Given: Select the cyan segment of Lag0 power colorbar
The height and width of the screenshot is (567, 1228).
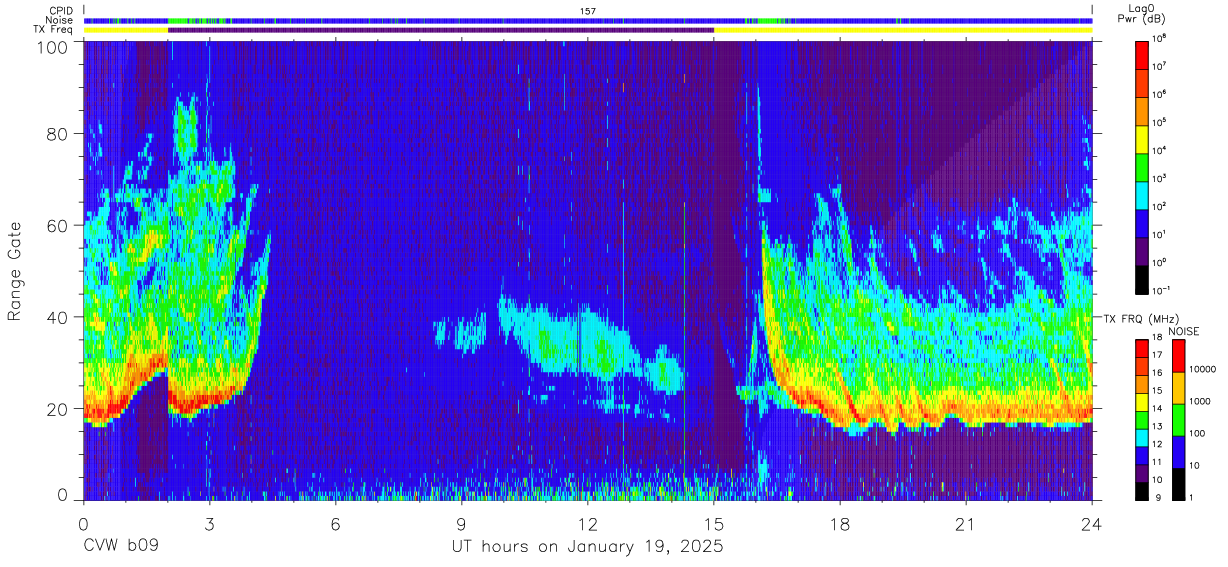Looking at the screenshot, I should pyautogui.click(x=1142, y=194).
